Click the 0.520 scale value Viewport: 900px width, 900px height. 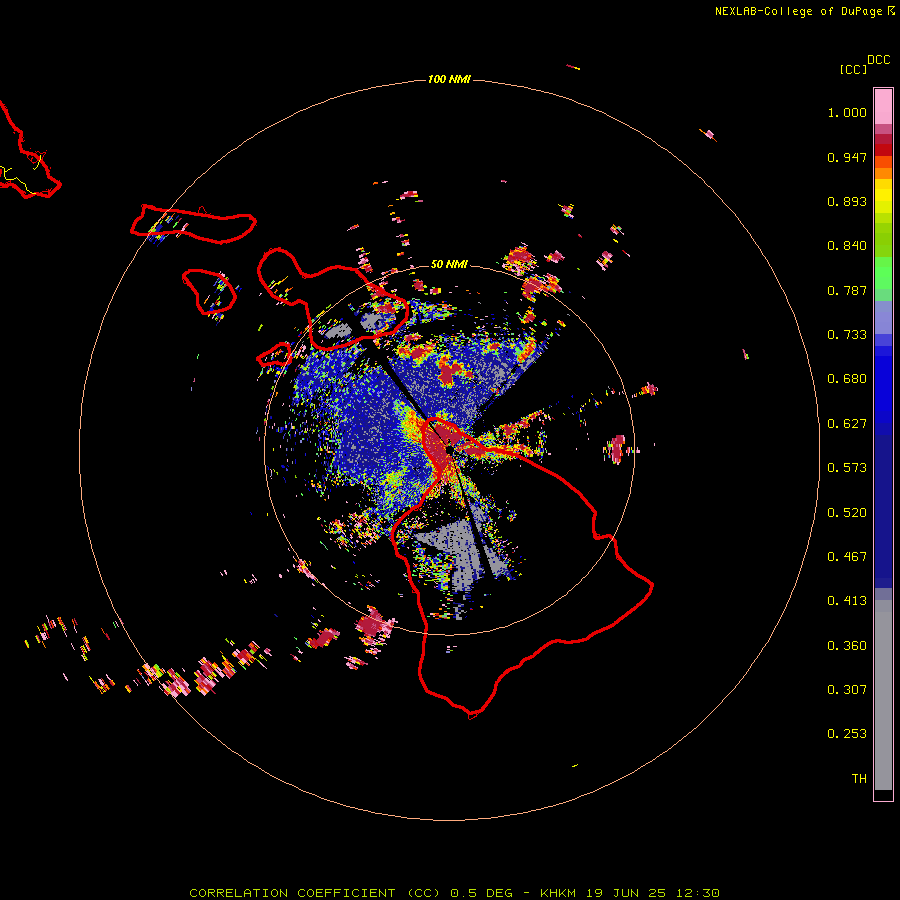(847, 513)
